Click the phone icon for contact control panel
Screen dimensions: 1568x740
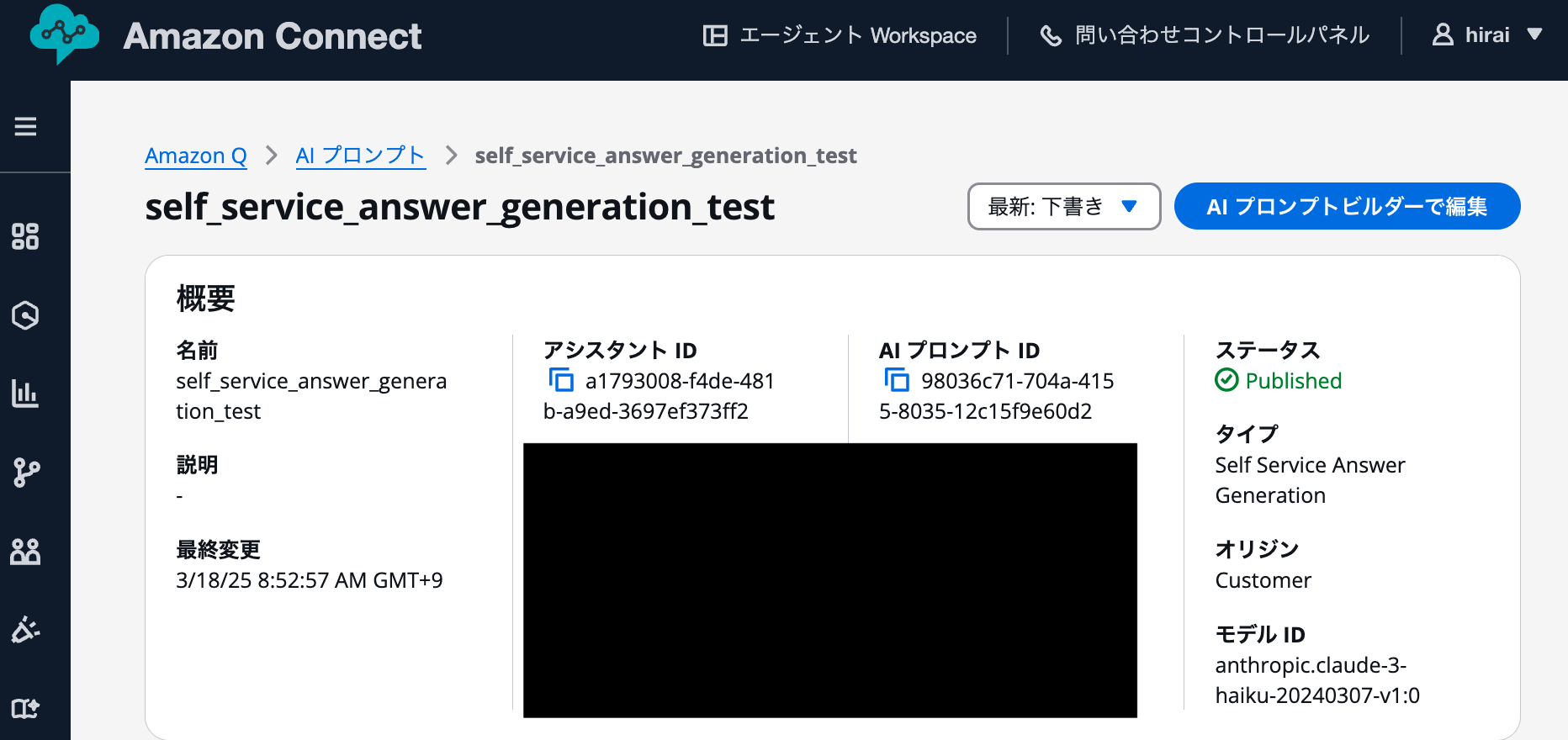click(1051, 35)
